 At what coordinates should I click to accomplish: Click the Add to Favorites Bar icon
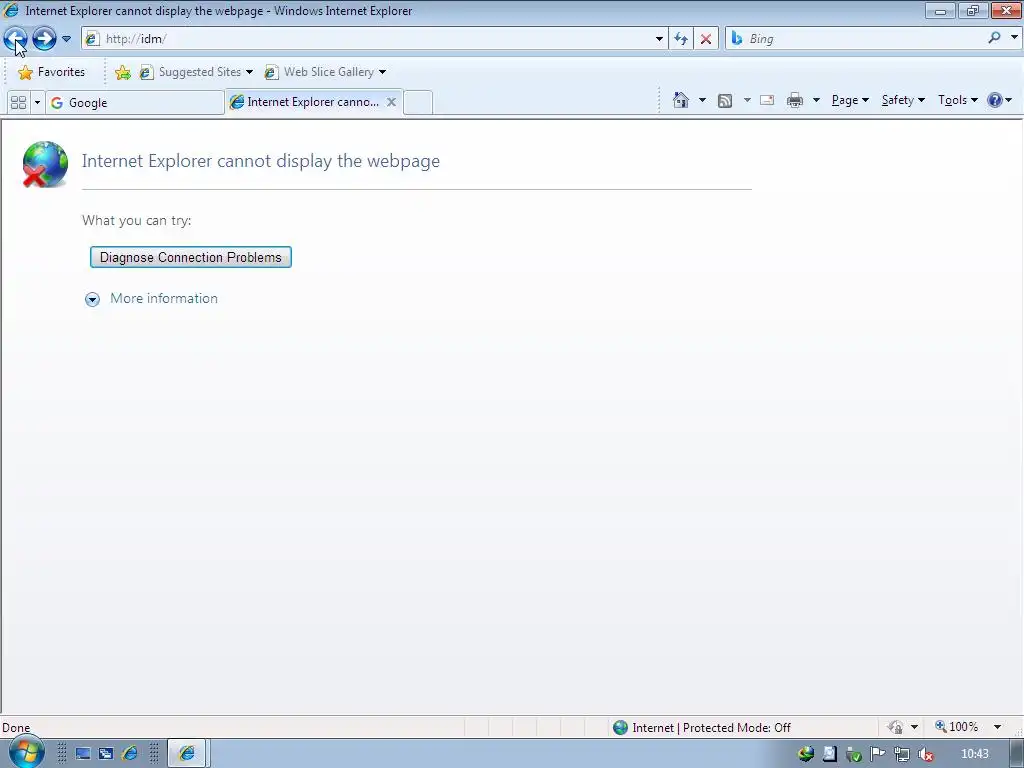coord(123,72)
